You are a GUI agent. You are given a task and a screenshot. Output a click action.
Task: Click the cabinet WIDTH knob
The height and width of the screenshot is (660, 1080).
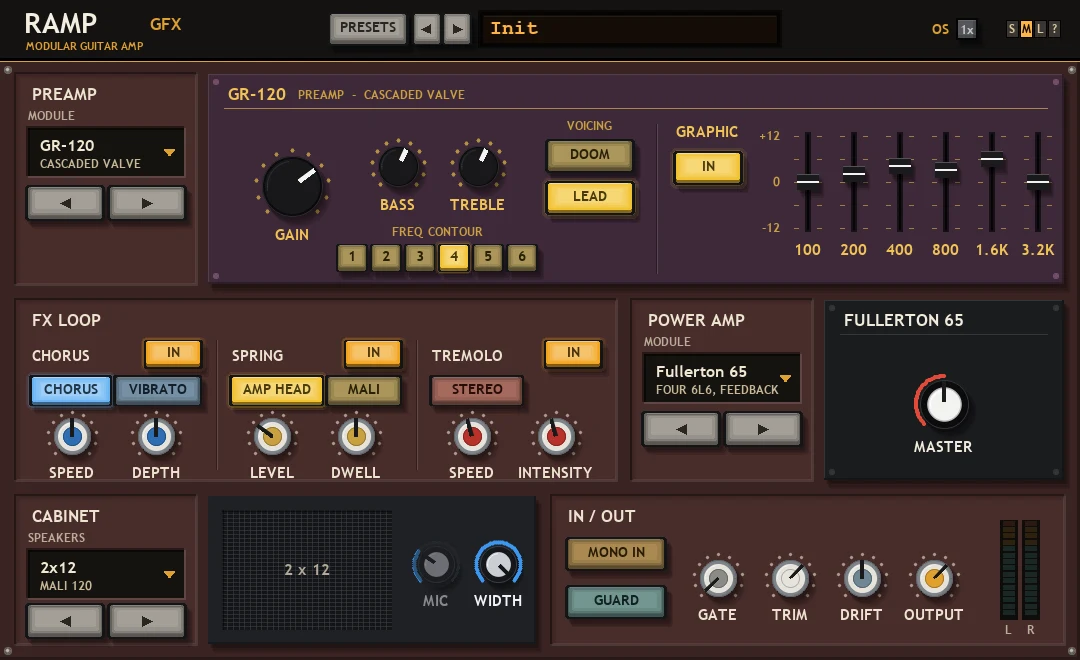(498, 565)
